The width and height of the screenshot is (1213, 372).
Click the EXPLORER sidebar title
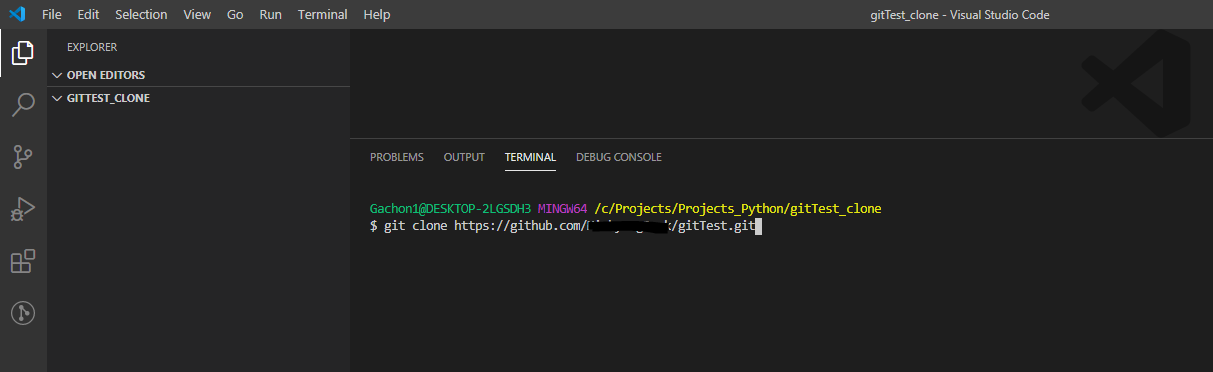pos(92,46)
